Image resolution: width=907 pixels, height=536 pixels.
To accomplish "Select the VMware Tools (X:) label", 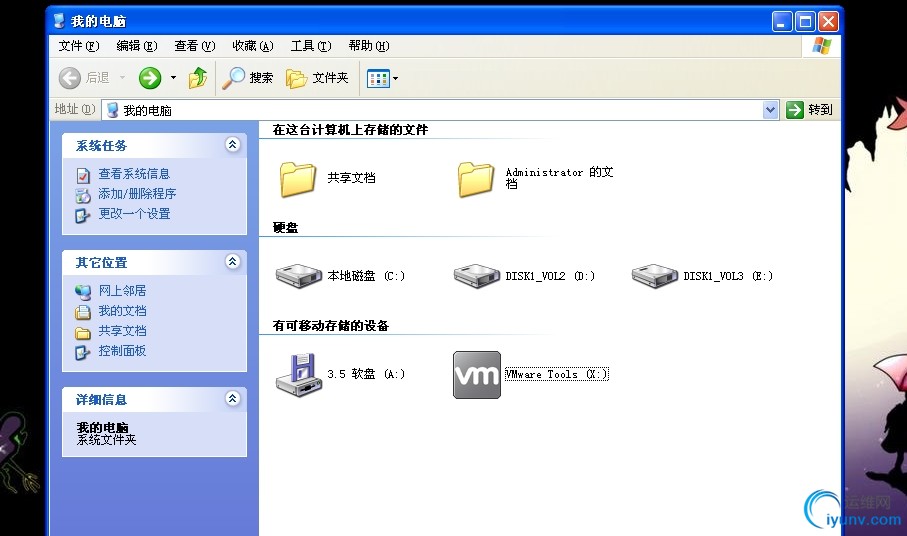I will (556, 374).
